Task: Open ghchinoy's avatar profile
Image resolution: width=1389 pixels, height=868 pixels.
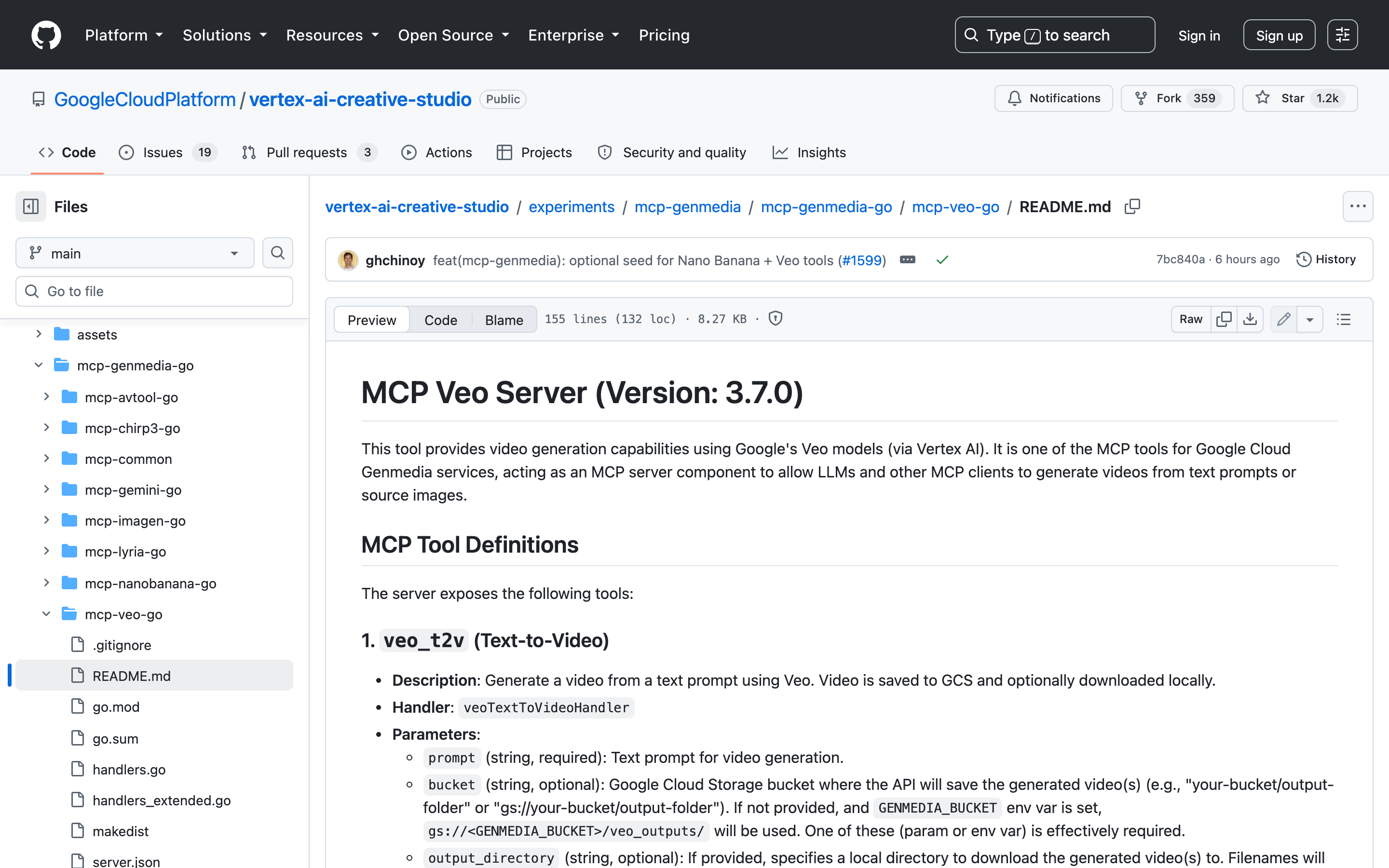Action: point(348,260)
